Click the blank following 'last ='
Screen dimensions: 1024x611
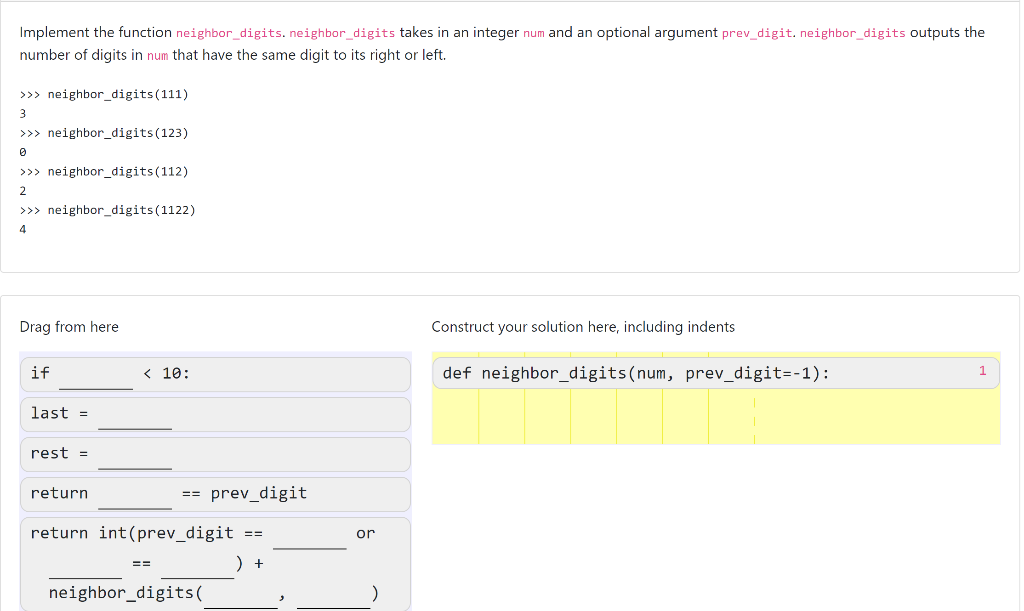point(134,419)
